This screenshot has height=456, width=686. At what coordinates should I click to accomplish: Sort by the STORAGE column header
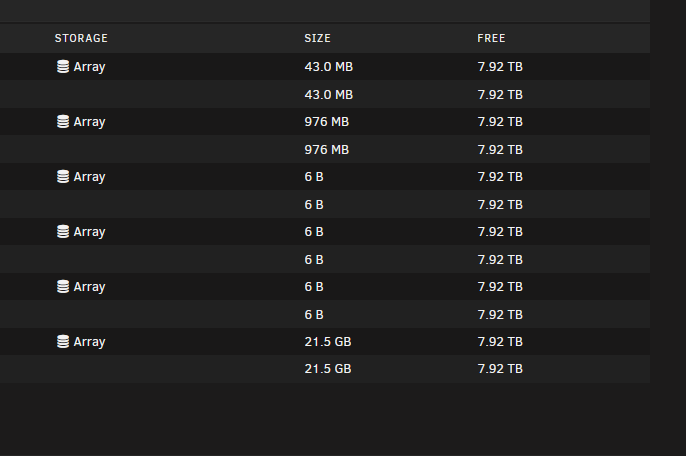(x=81, y=39)
